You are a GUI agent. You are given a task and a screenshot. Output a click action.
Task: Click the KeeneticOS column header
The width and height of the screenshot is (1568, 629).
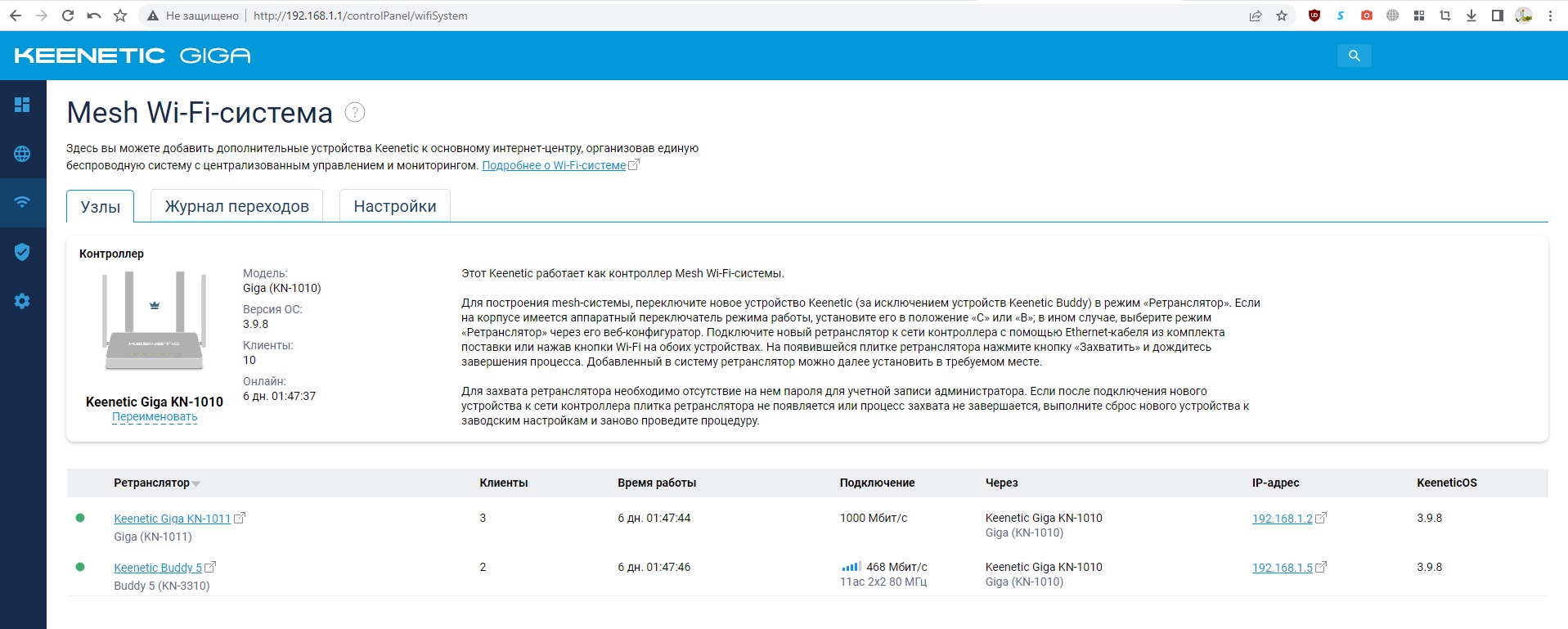1447,483
